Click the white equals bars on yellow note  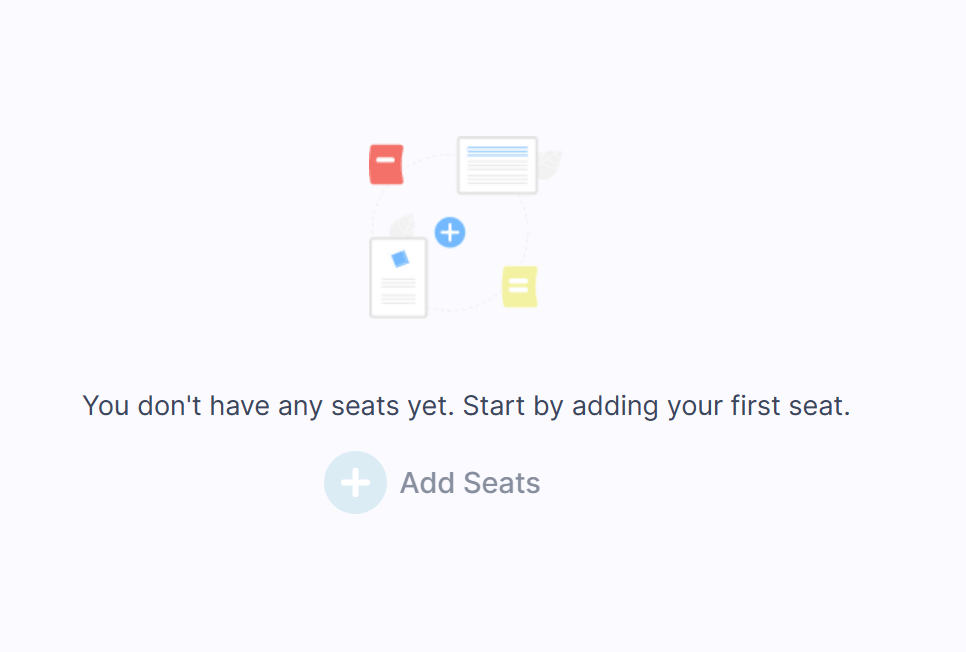click(519, 285)
